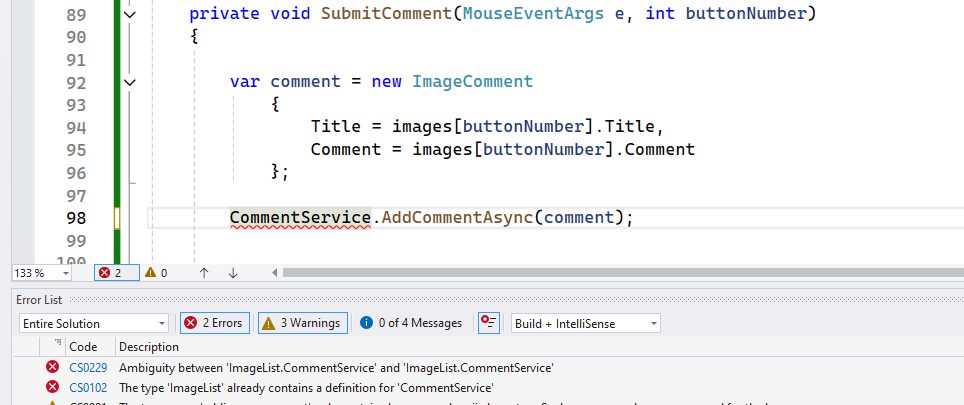The height and width of the screenshot is (405, 964).
Task: Click ImageComment type on line 92
Action: pos(473,82)
